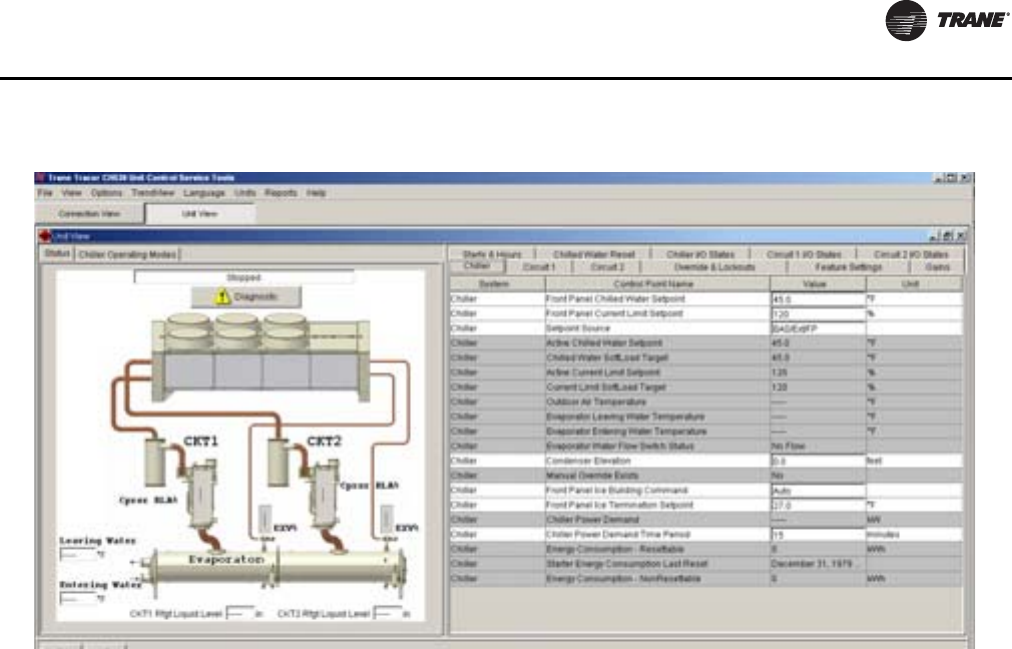Click the CKT2 compressor graphic
1012x649 pixels.
coord(325,494)
